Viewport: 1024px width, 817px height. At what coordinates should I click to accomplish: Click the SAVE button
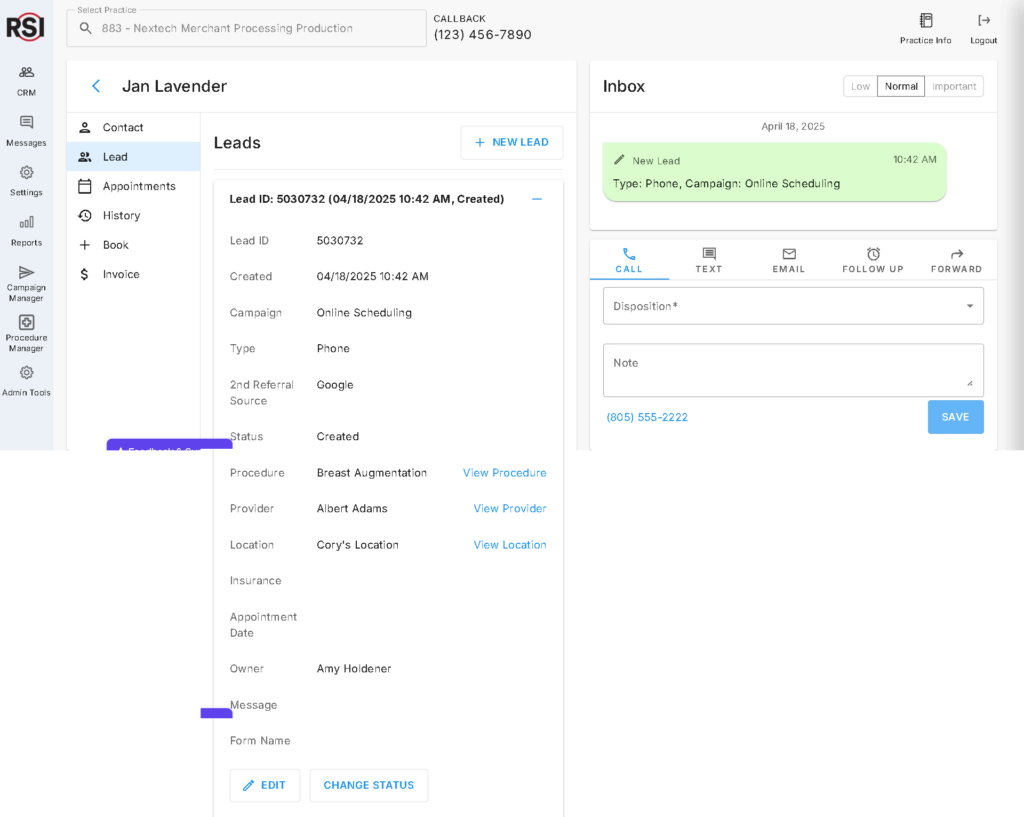(955, 417)
